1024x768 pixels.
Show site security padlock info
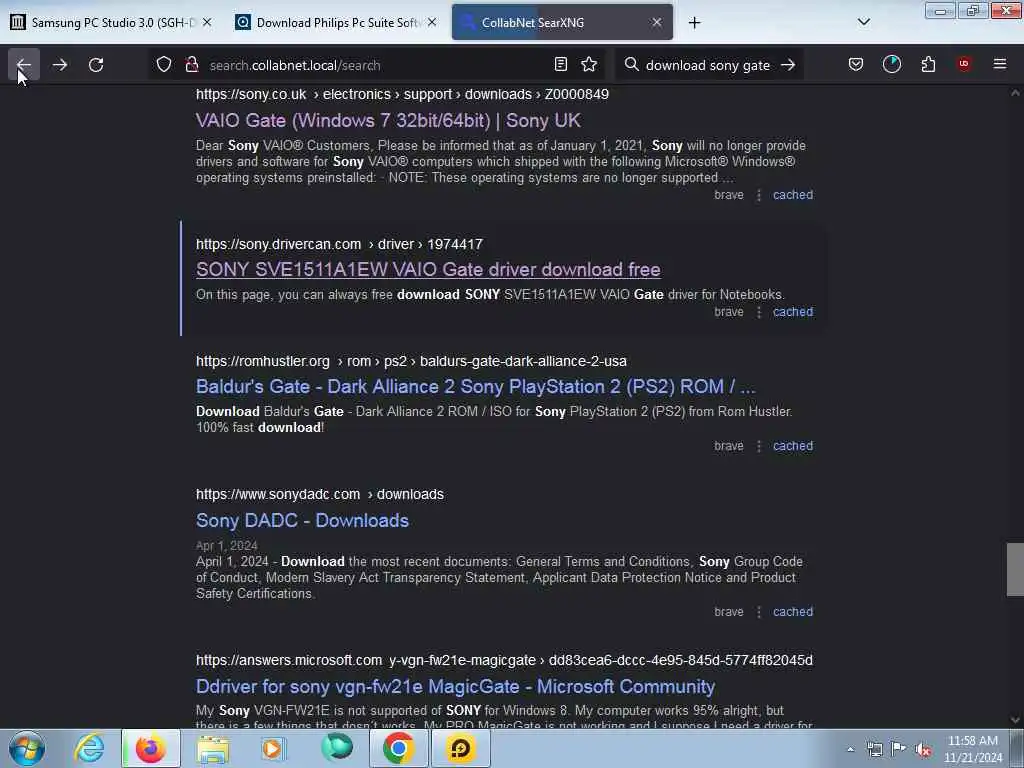coord(192,65)
